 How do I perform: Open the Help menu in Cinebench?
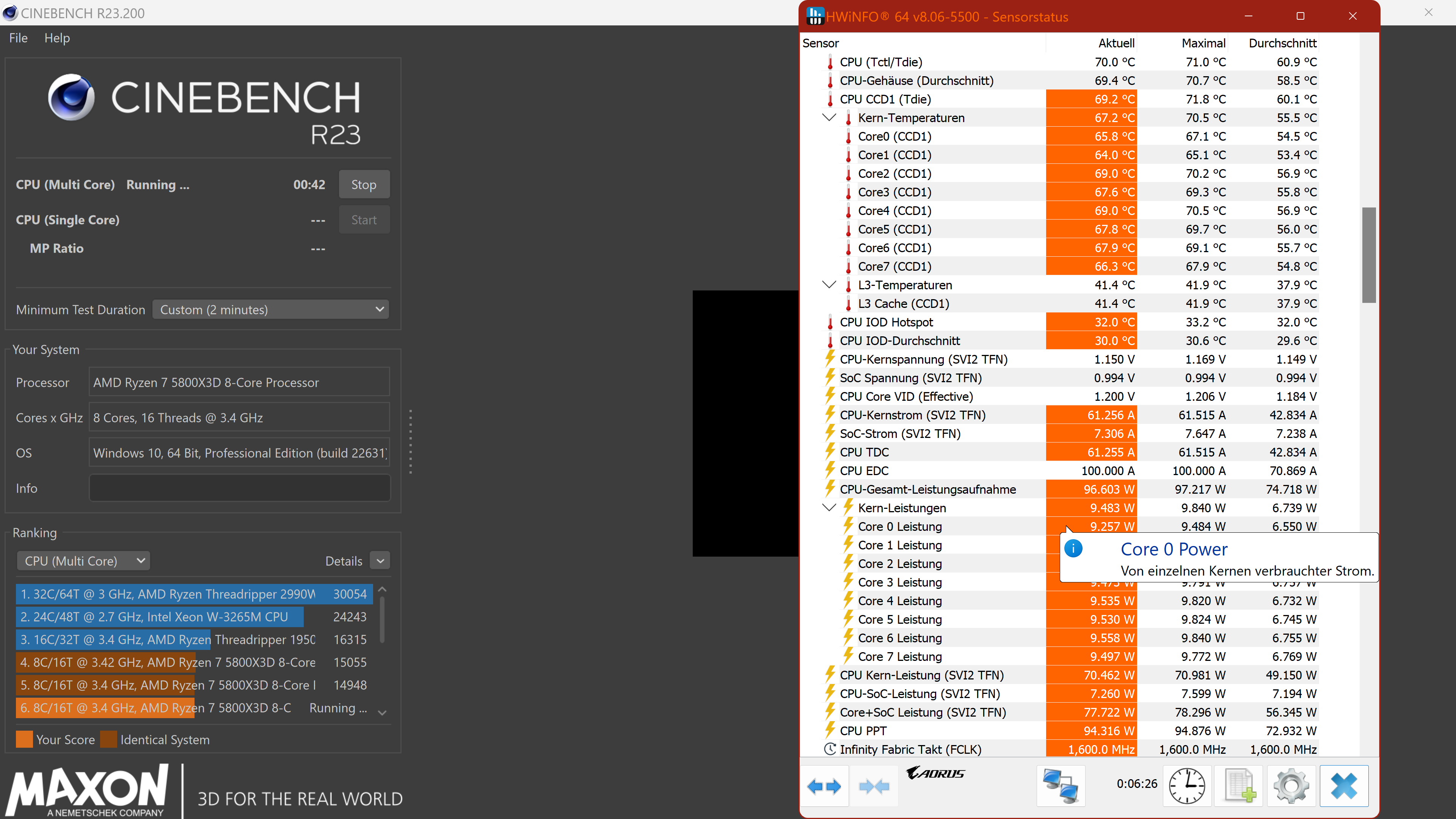coord(57,38)
